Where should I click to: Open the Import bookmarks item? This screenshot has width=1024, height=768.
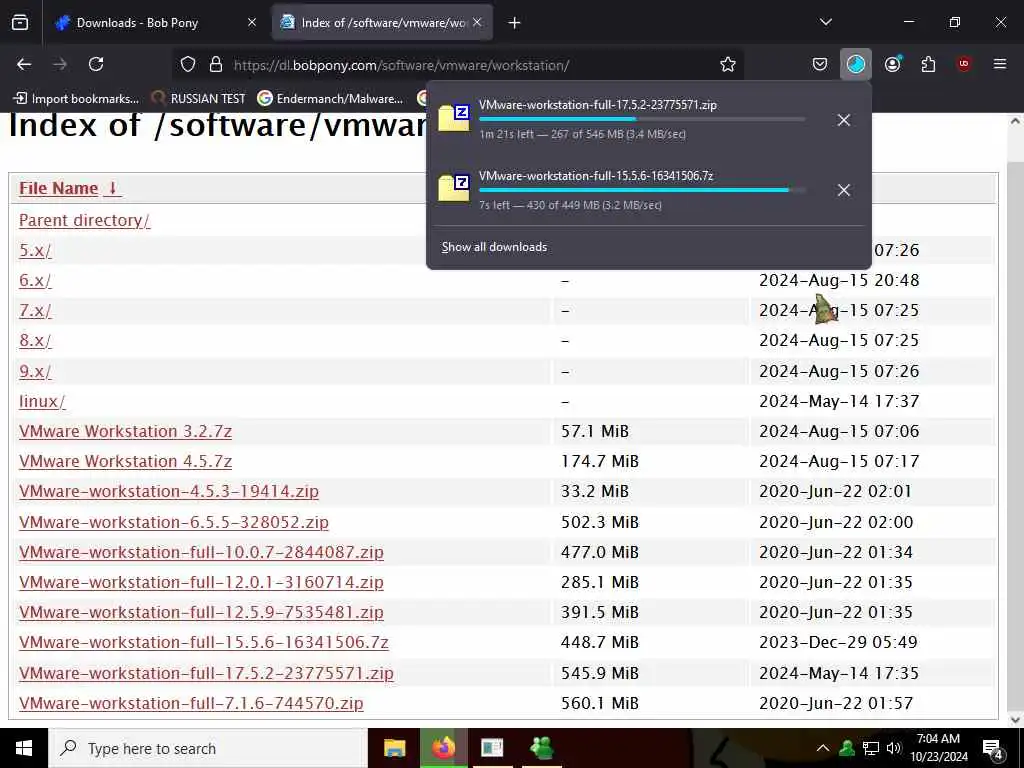point(76,99)
